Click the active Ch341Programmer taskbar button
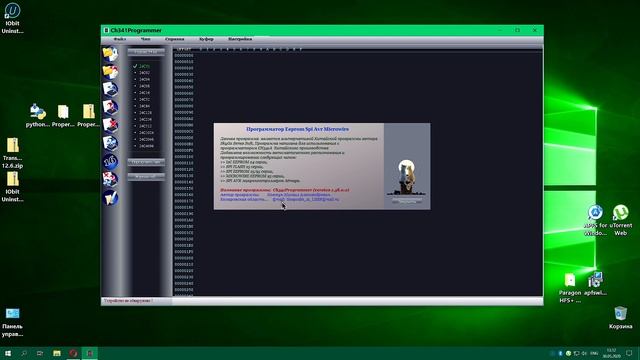Image resolution: width=640 pixels, height=360 pixels. pyautogui.click(x=90, y=353)
